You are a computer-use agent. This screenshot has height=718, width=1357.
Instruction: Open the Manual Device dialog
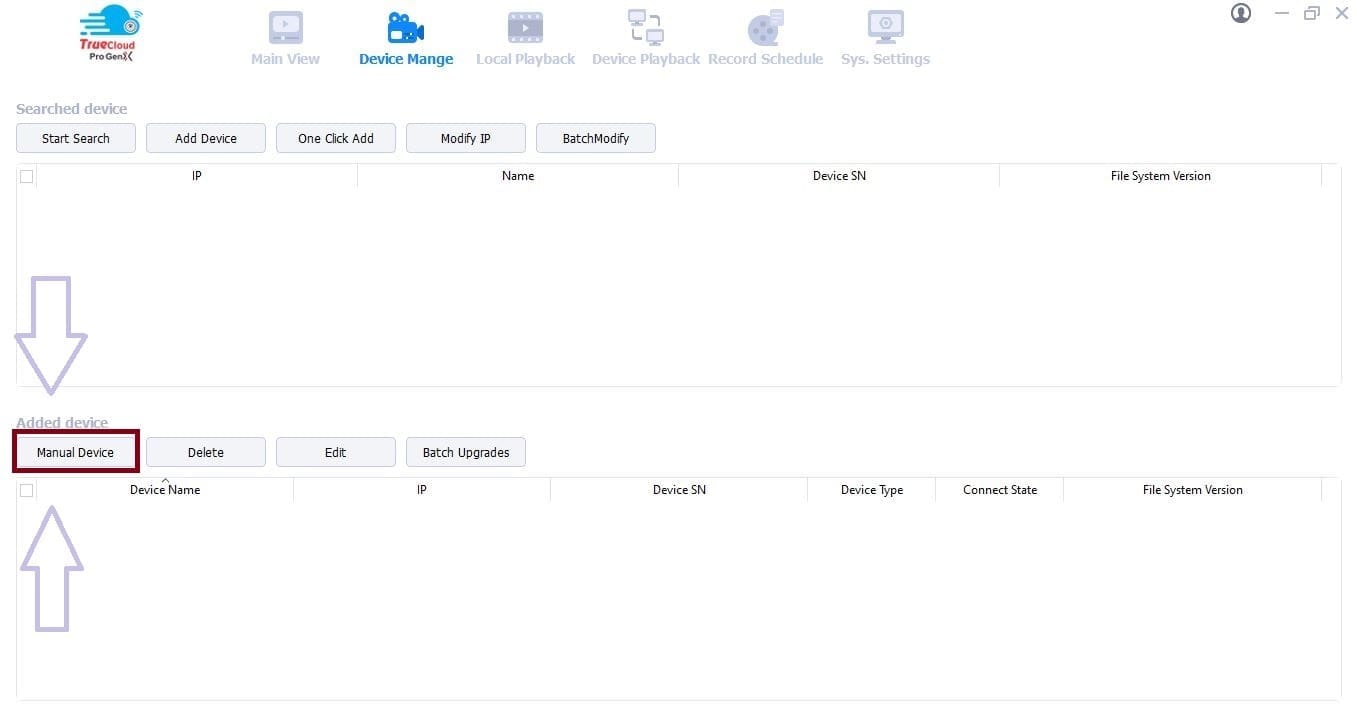75,452
